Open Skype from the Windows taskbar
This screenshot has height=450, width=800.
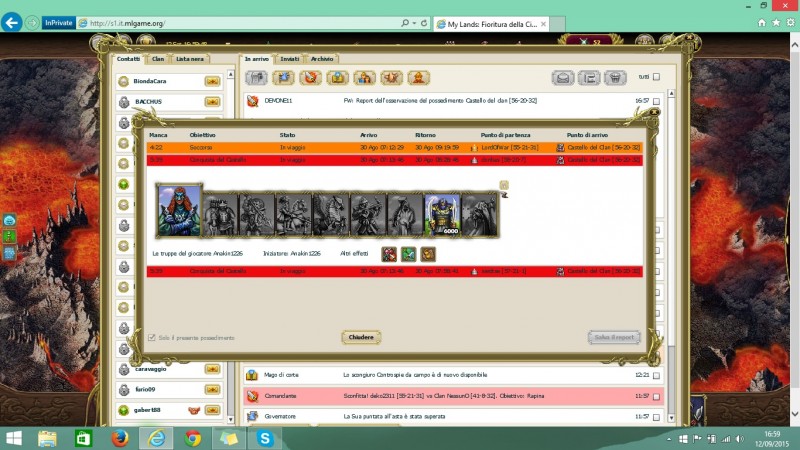(x=265, y=438)
